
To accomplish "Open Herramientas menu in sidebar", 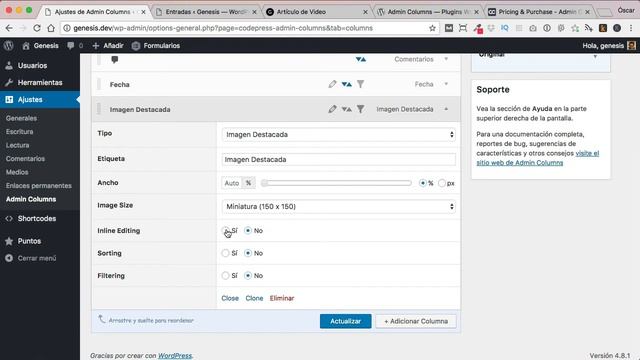I will pos(40,82).
